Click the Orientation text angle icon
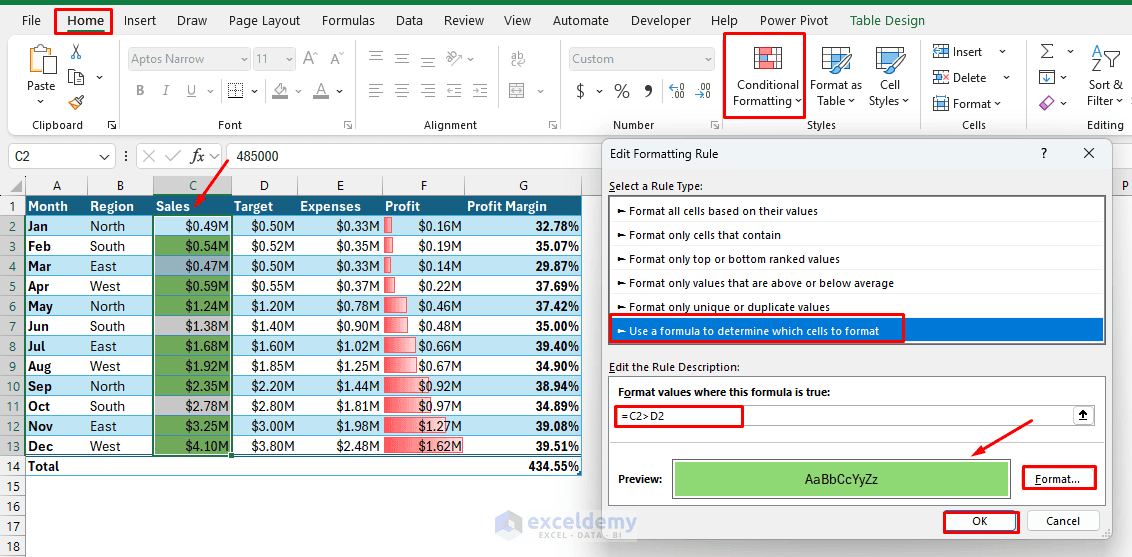1132x557 pixels. 454,58
